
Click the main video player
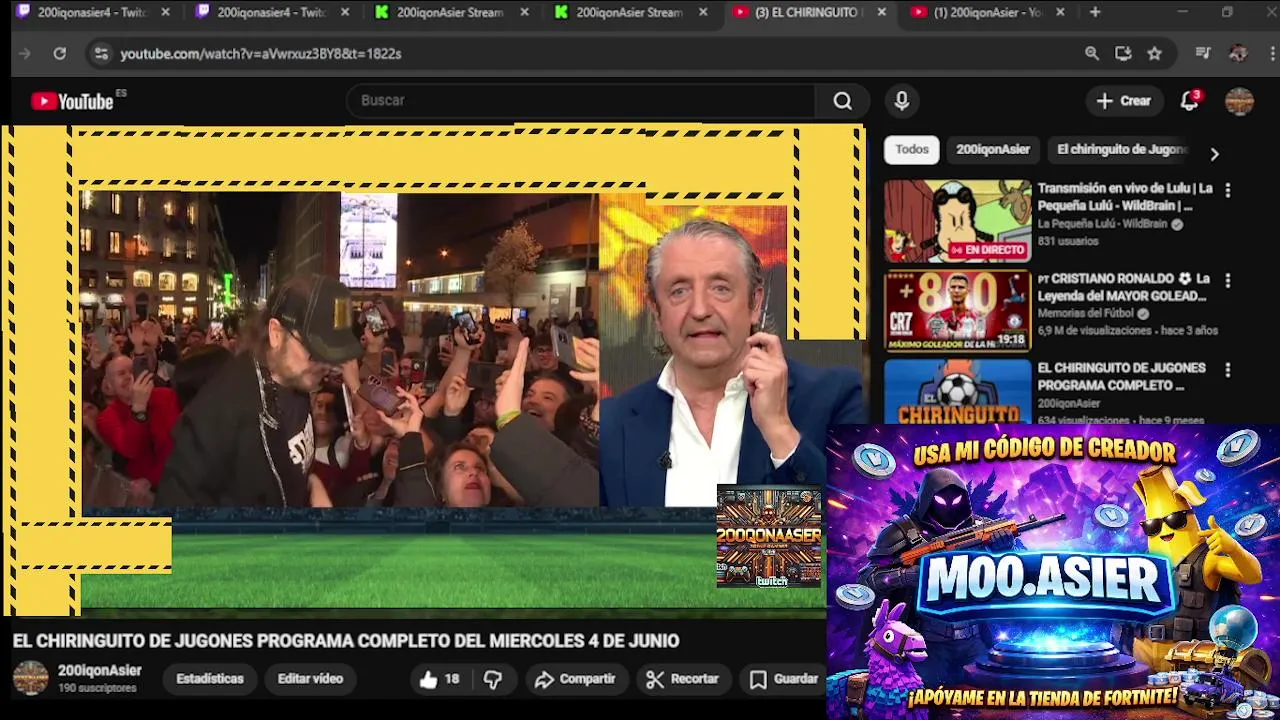pos(432,370)
